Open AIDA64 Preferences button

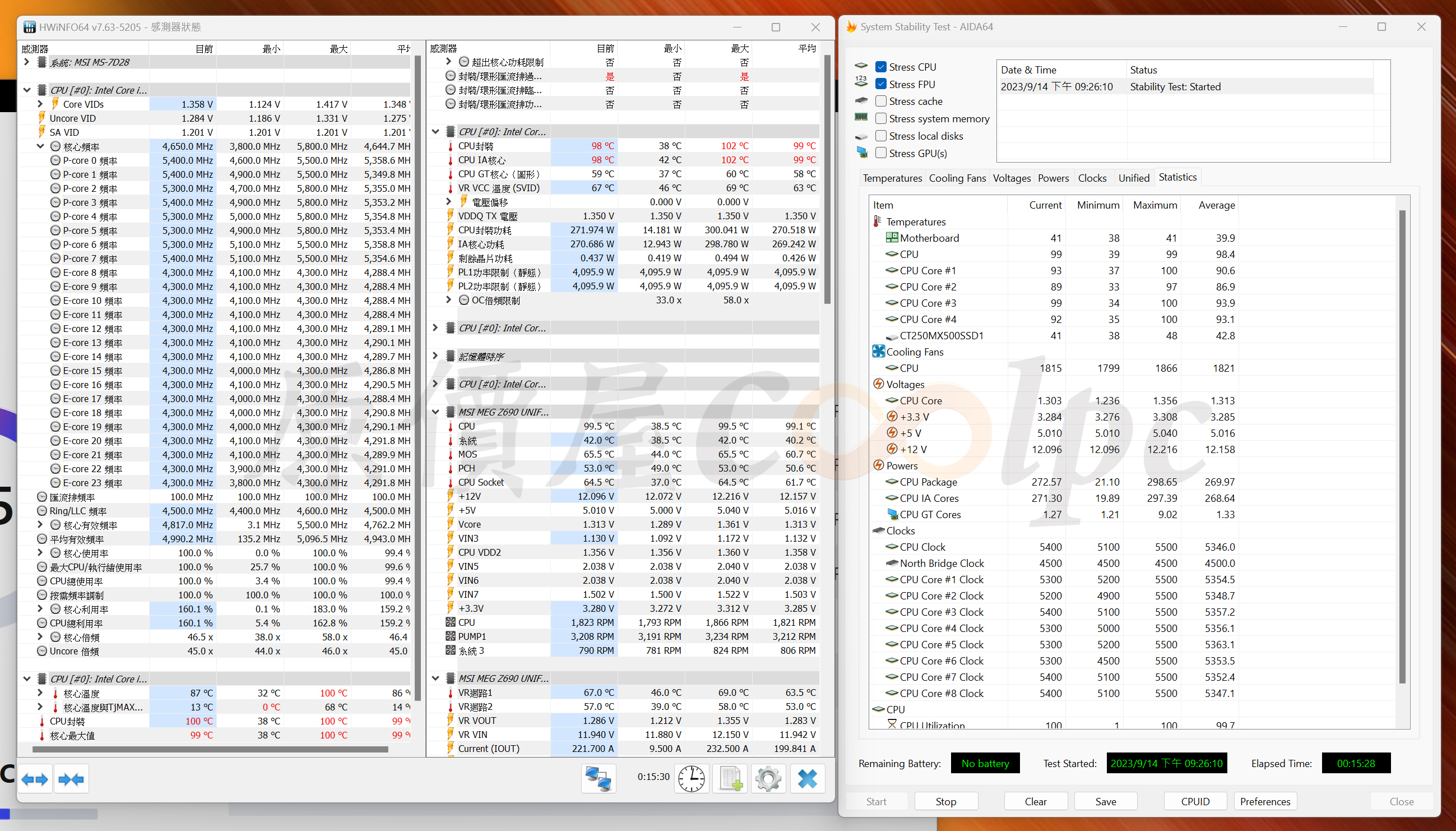(1265, 801)
